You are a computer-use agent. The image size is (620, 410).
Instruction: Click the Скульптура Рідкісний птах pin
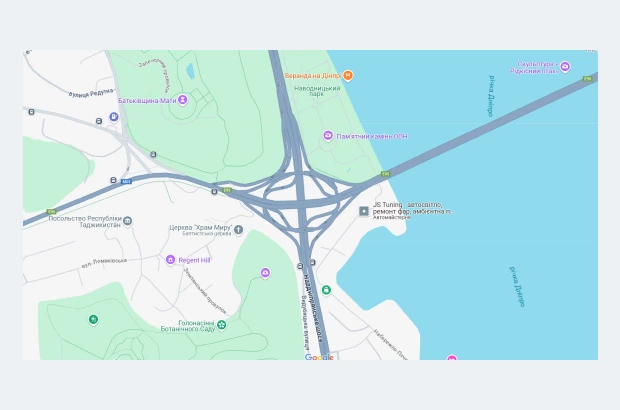(x=565, y=66)
